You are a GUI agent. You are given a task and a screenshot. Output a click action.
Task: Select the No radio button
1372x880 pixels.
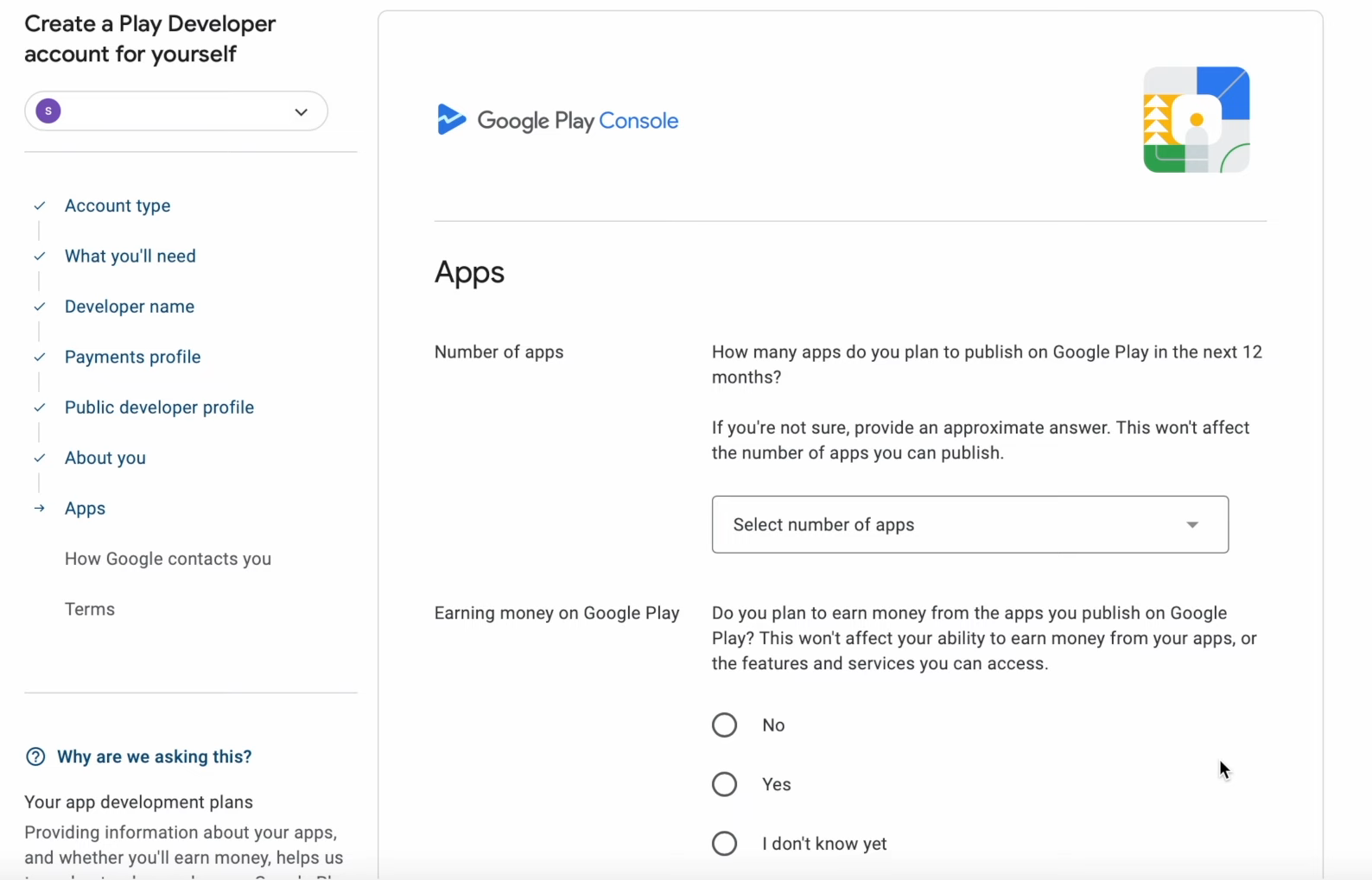[x=724, y=725]
